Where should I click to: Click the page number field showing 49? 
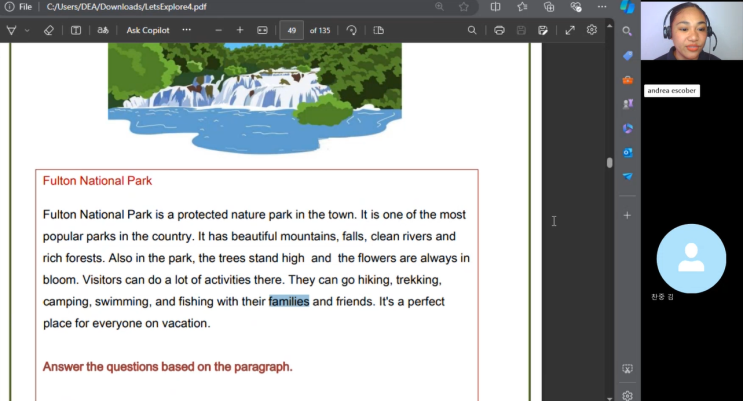coord(293,30)
